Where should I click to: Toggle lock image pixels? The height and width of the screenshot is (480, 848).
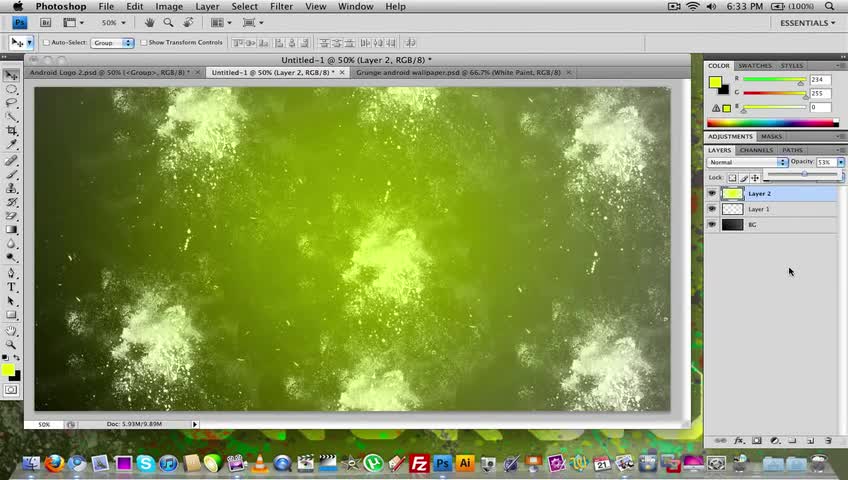pyautogui.click(x=744, y=178)
